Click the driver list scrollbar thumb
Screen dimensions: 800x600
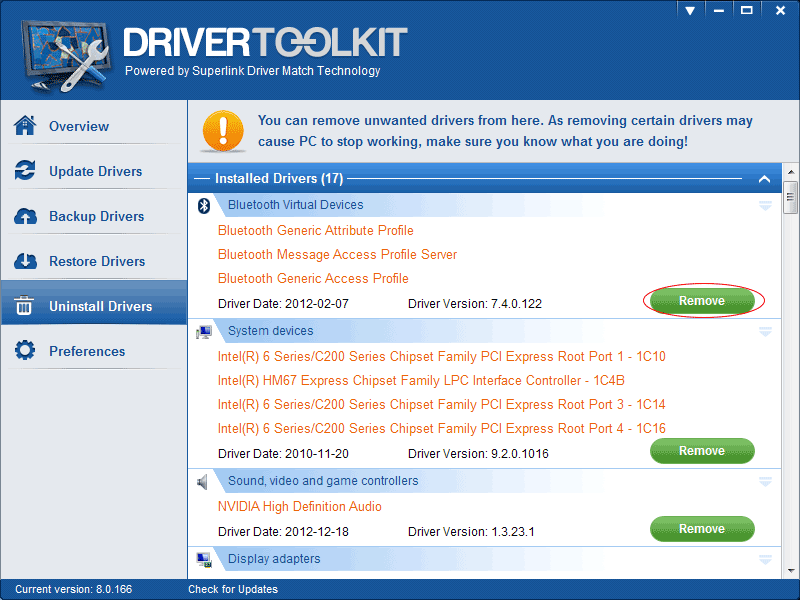[791, 197]
